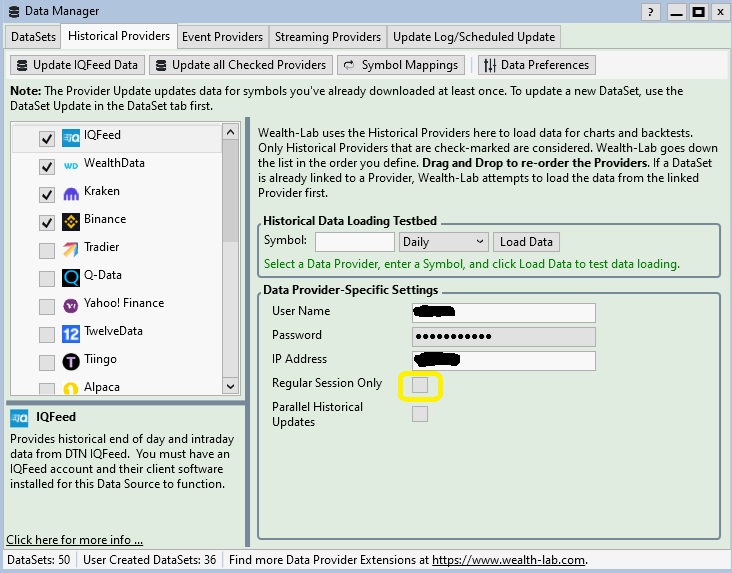Click the Tiingo provider icon
The height and width of the screenshot is (573, 732).
point(72,361)
